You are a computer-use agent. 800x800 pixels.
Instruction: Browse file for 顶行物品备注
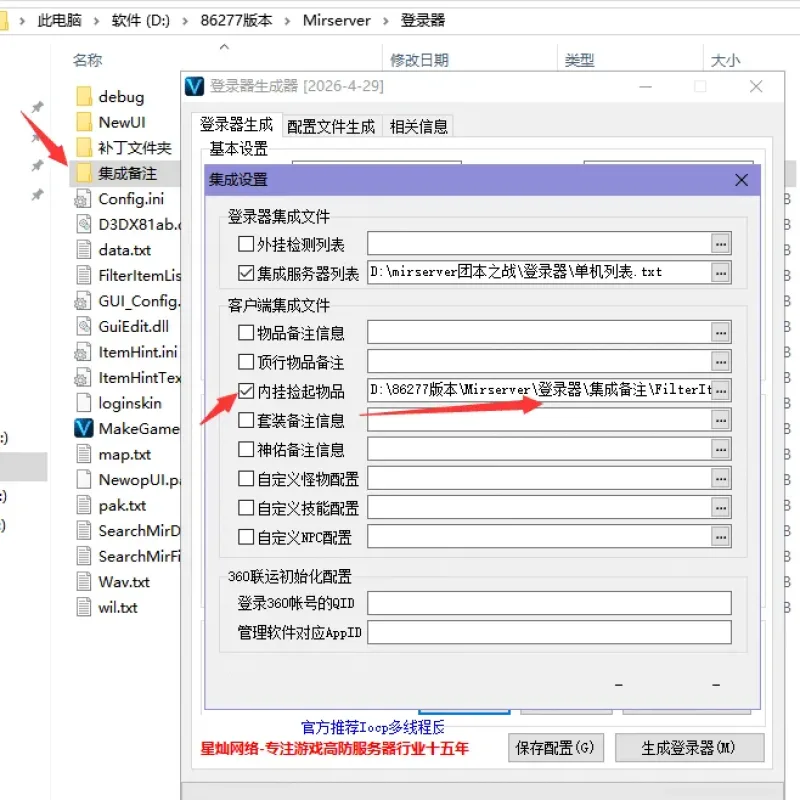coord(720,362)
